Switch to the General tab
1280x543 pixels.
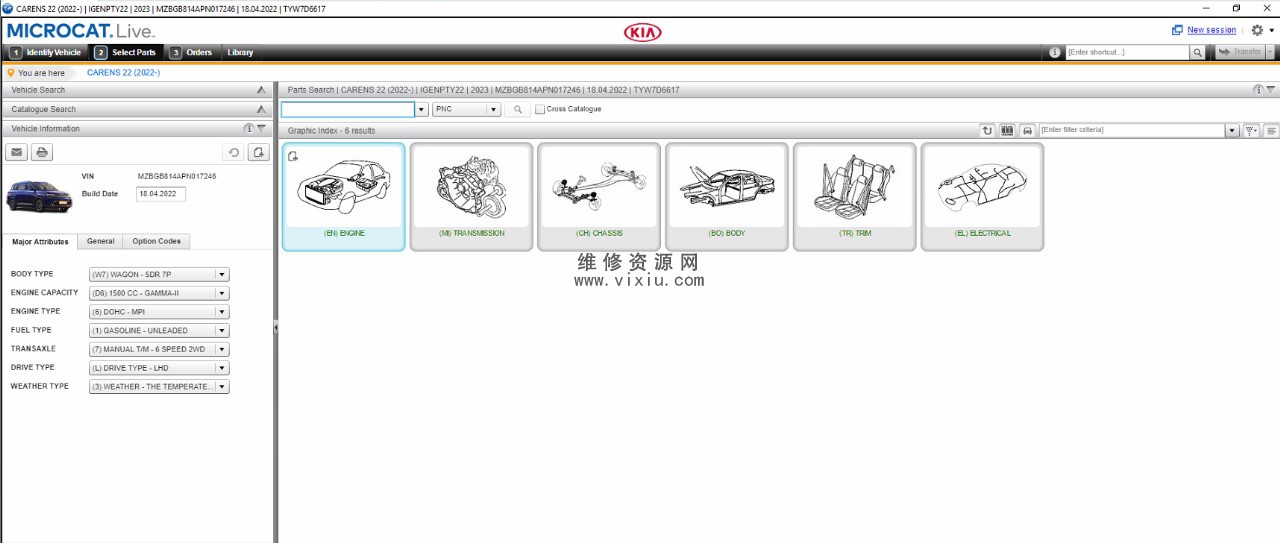pos(100,241)
